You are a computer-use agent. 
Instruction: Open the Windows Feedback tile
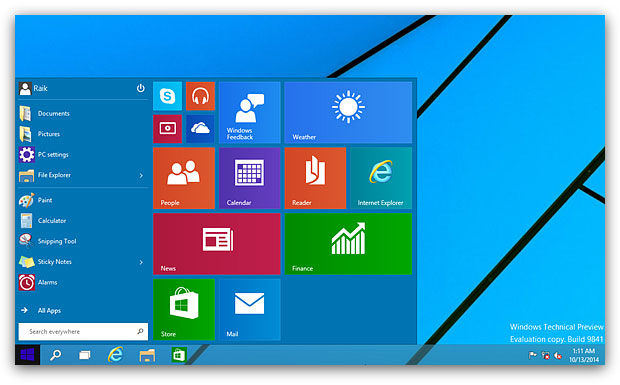click(x=250, y=113)
